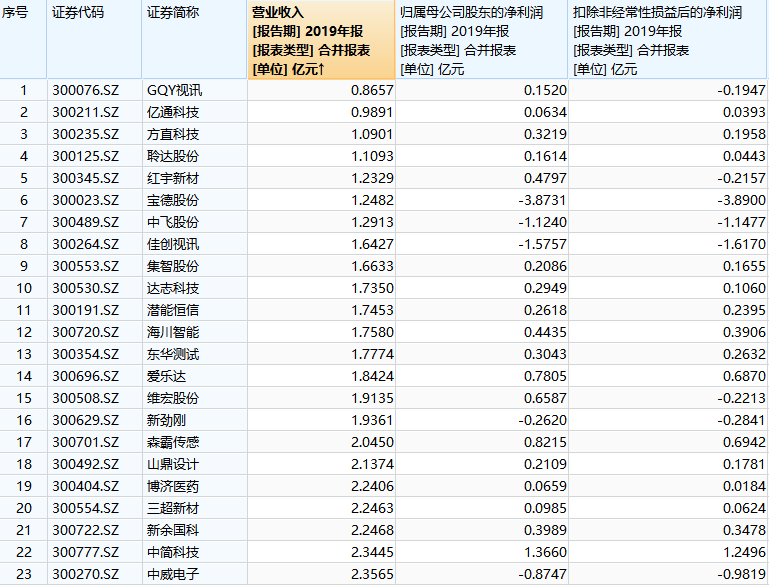Select stock code 300191.SZ
This screenshot has width=769, height=585.
(x=86, y=310)
